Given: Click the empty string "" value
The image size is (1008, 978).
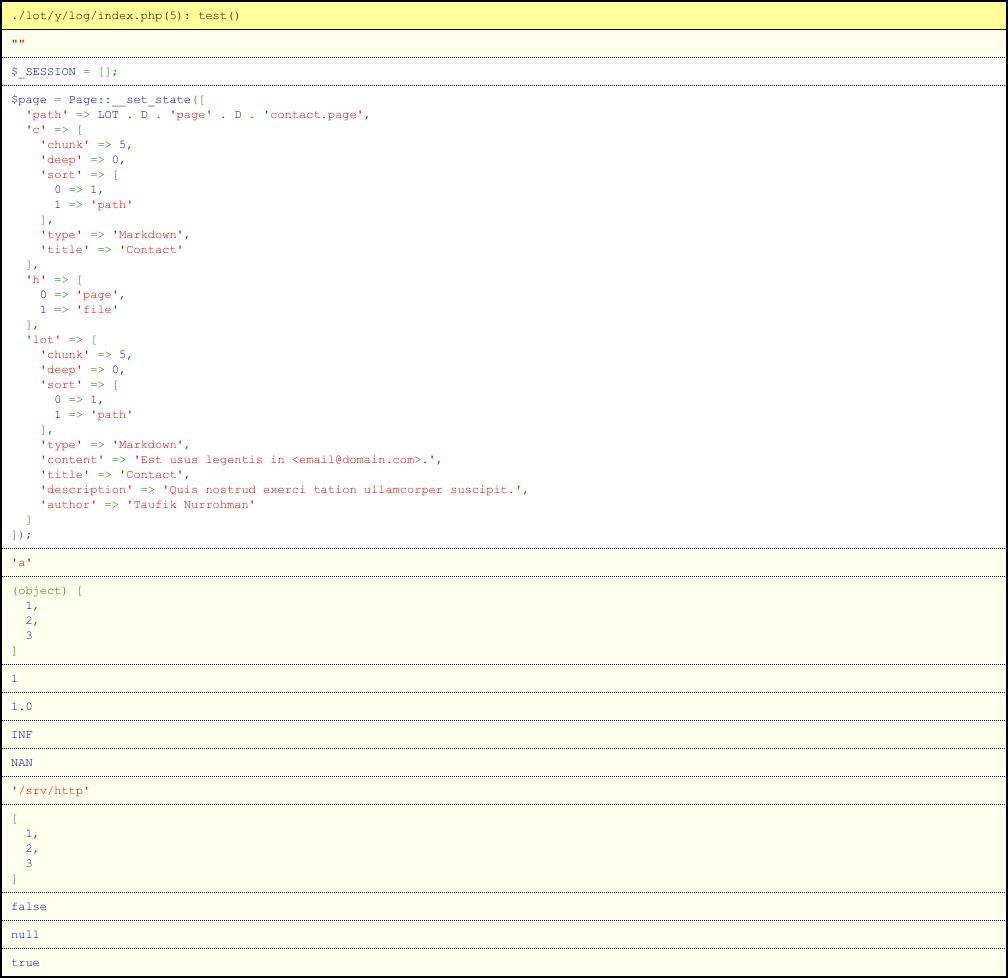Looking at the screenshot, I should click(18, 43).
